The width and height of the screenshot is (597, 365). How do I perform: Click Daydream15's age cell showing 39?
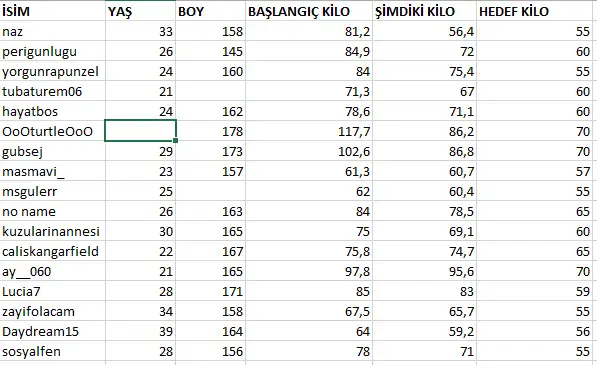140,331
